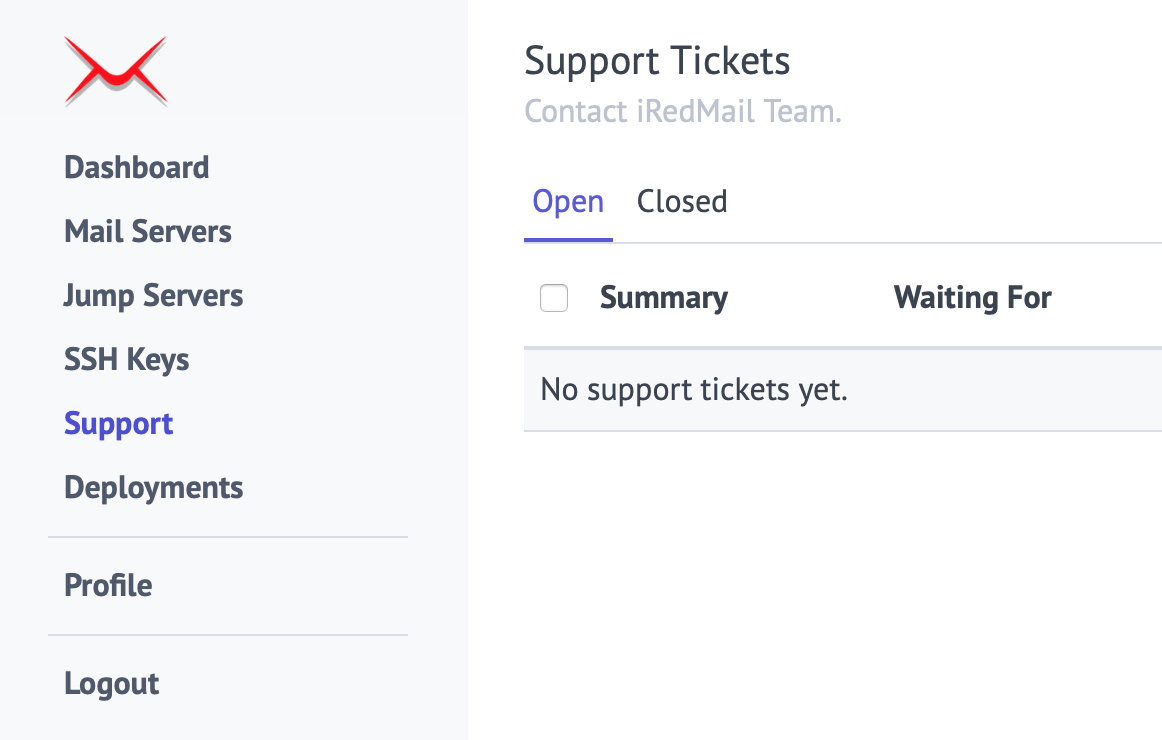
Task: Navigate to SSH Keys
Action: [x=126, y=359]
